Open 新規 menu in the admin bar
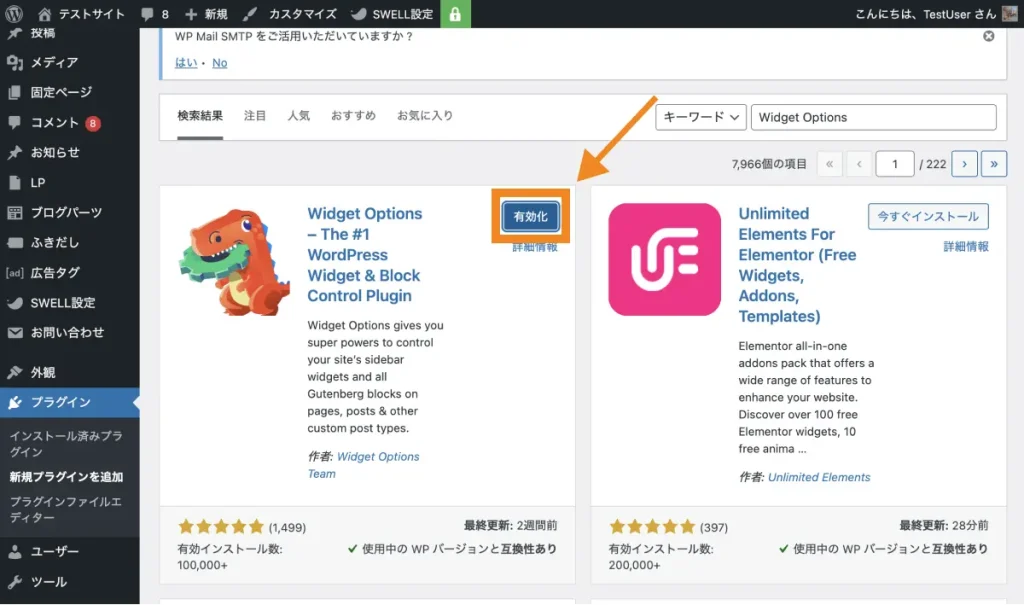The width and height of the screenshot is (1024, 605). [x=207, y=14]
